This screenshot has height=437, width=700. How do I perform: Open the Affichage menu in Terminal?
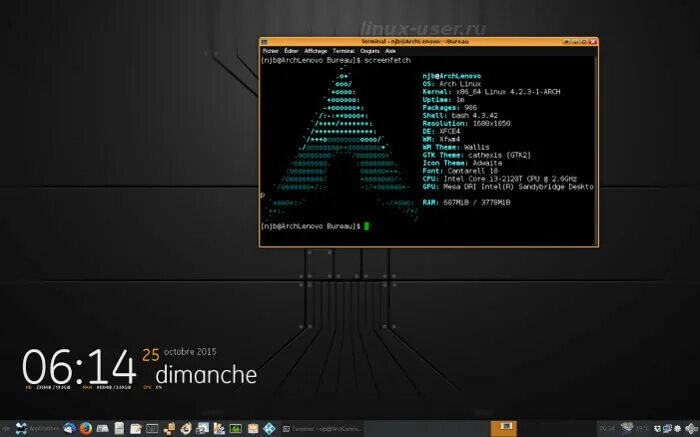(x=315, y=51)
